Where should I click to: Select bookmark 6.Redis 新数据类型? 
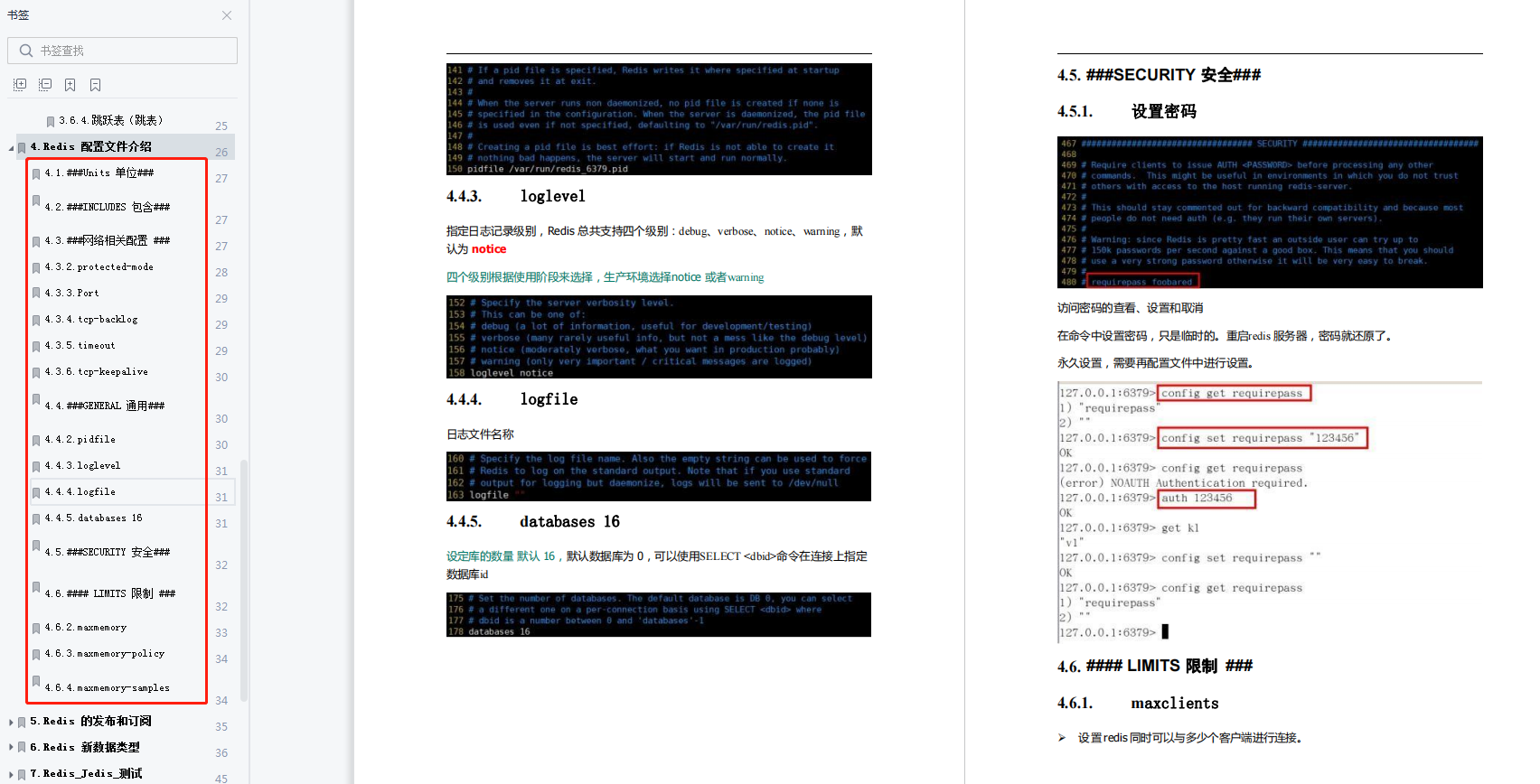click(x=85, y=747)
